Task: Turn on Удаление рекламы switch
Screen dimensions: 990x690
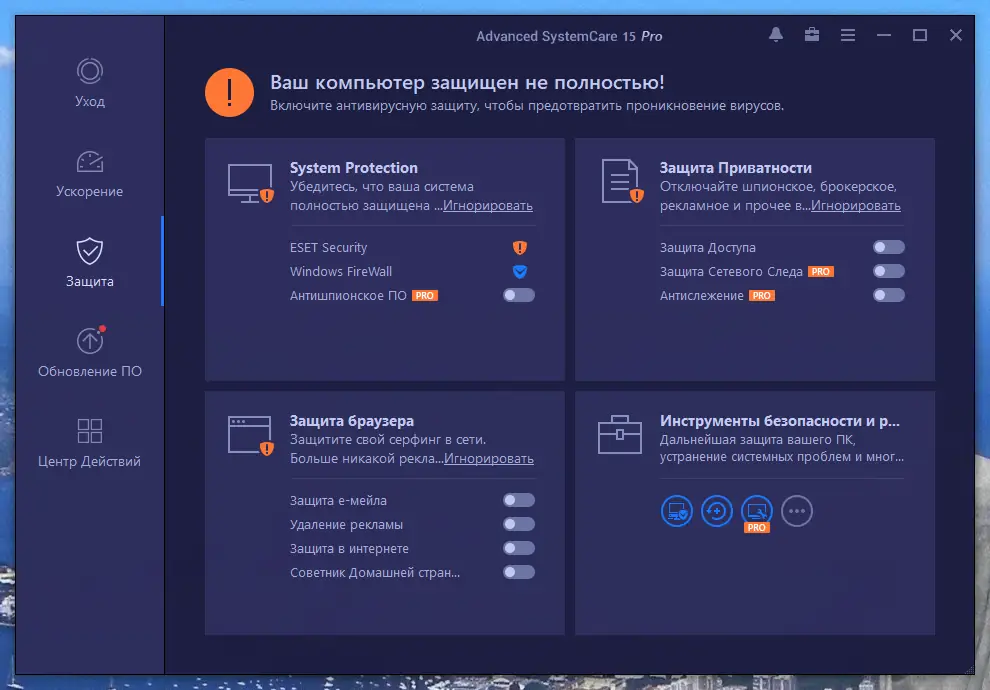Action: click(519, 524)
